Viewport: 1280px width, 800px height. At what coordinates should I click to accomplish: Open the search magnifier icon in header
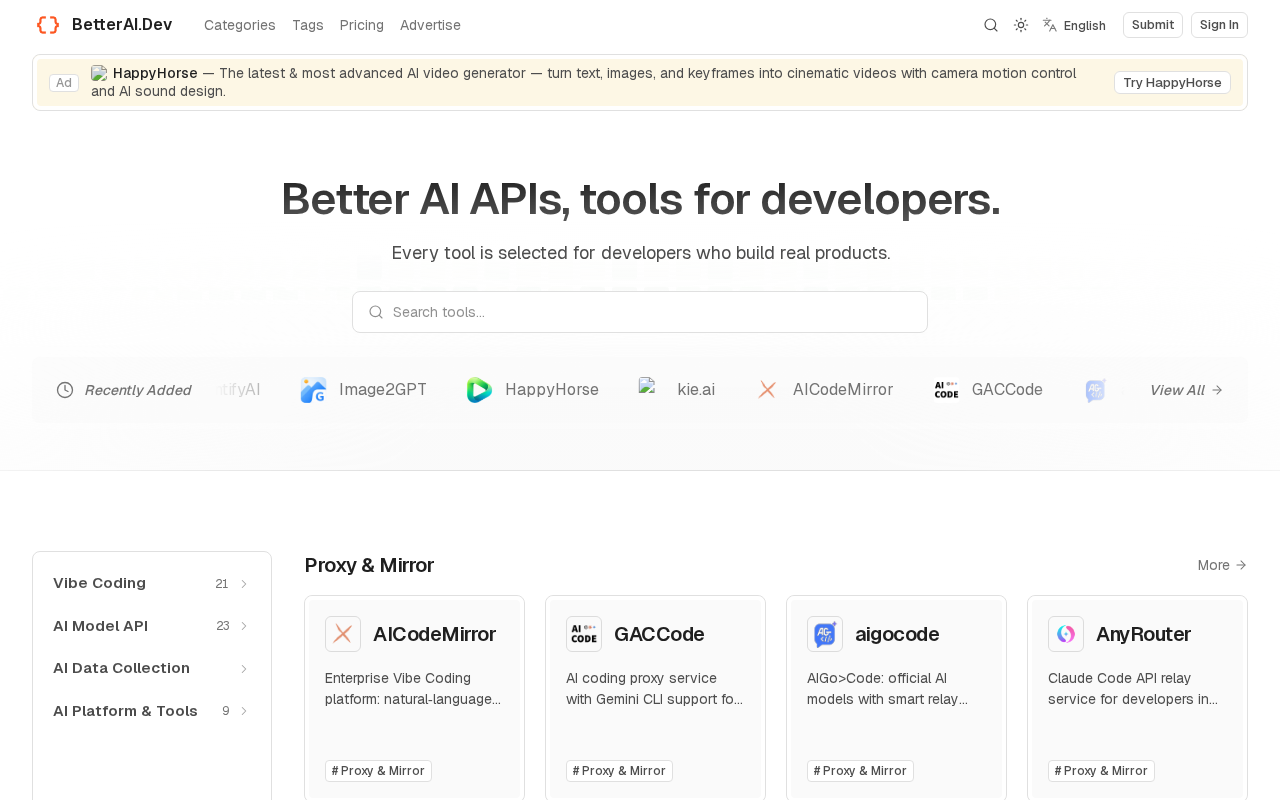point(991,25)
